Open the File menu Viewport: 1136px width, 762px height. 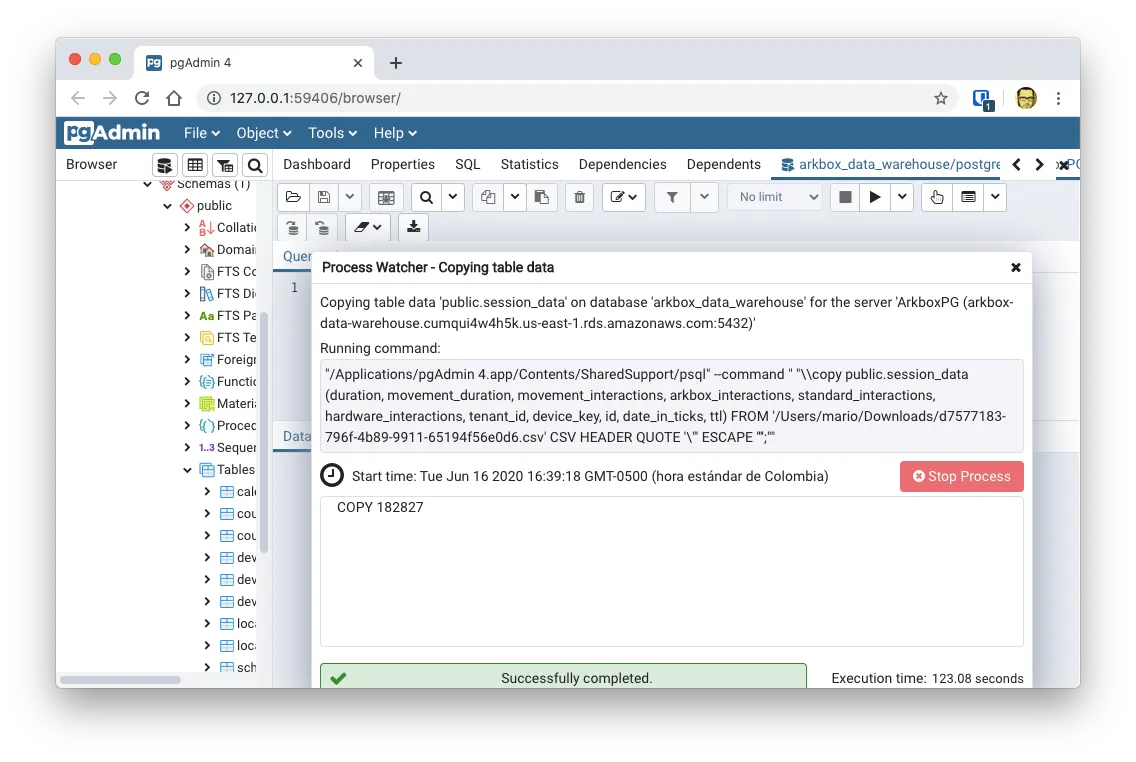[x=201, y=133]
